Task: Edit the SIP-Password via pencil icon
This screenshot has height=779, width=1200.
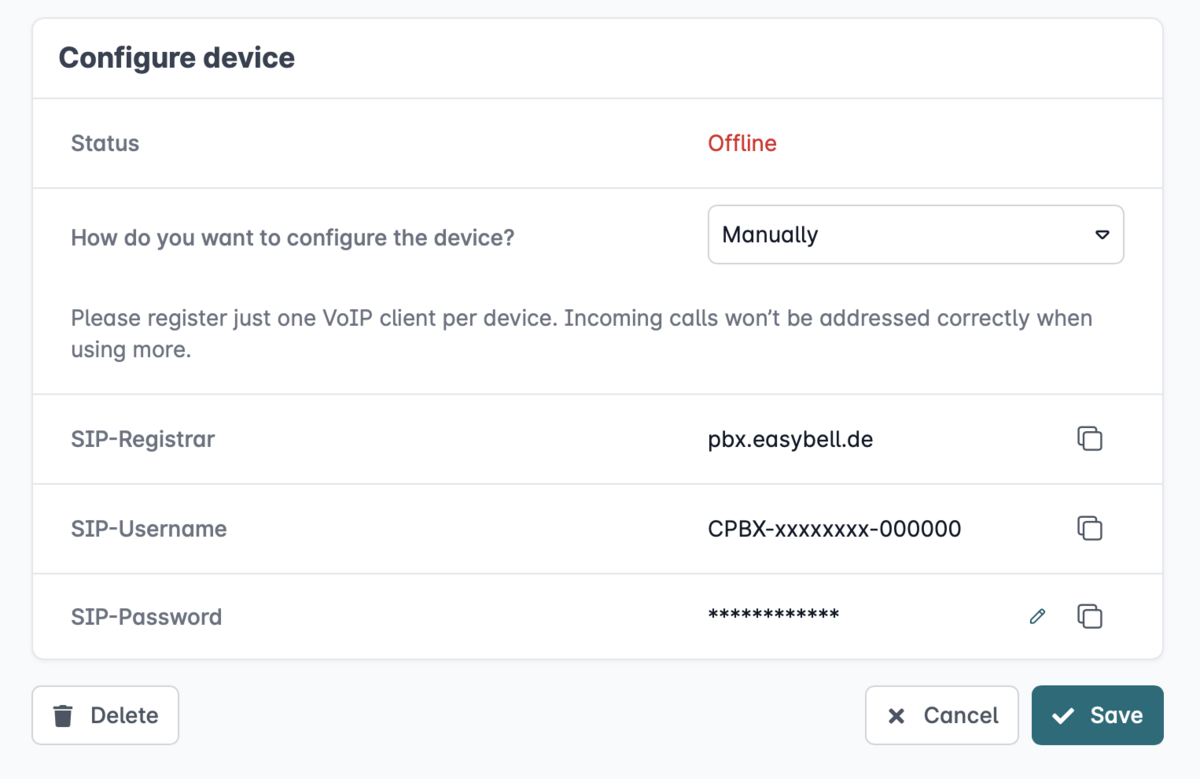Action: tap(1037, 616)
